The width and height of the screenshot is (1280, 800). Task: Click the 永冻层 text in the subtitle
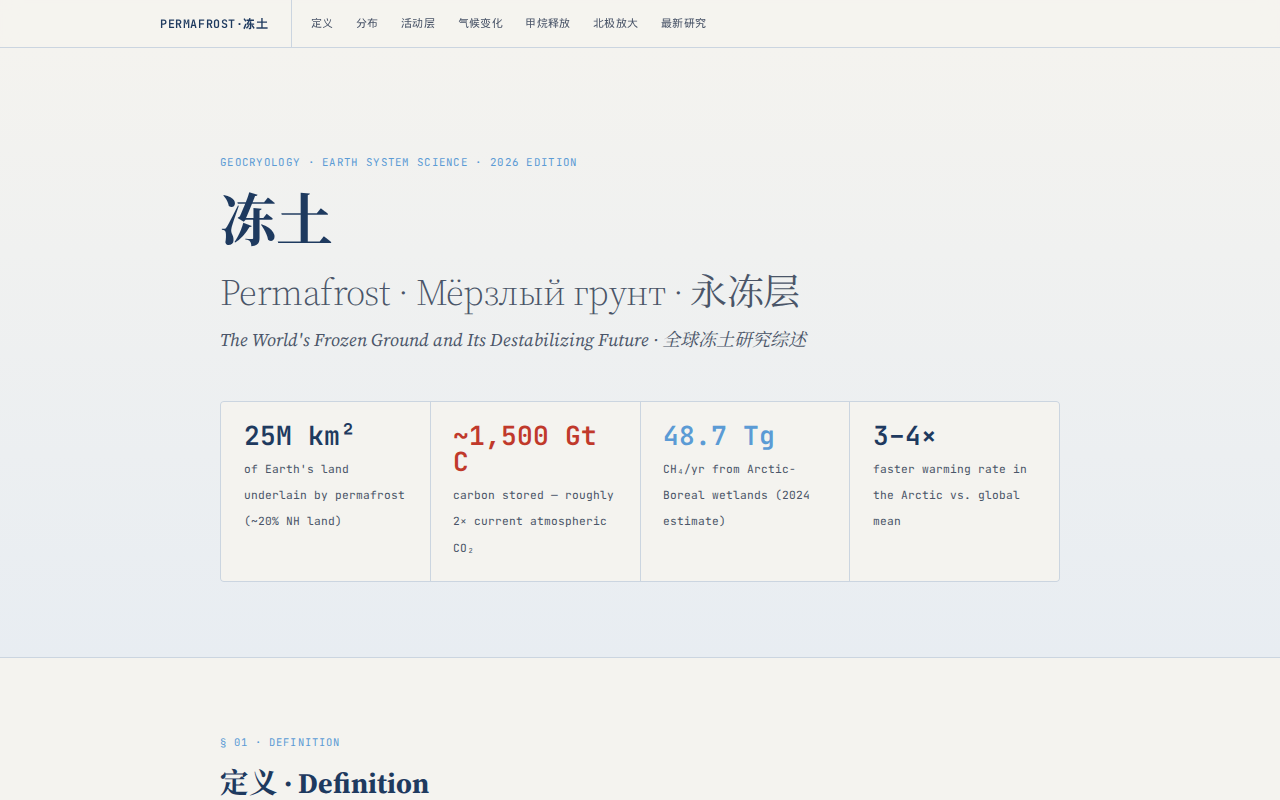(x=744, y=293)
